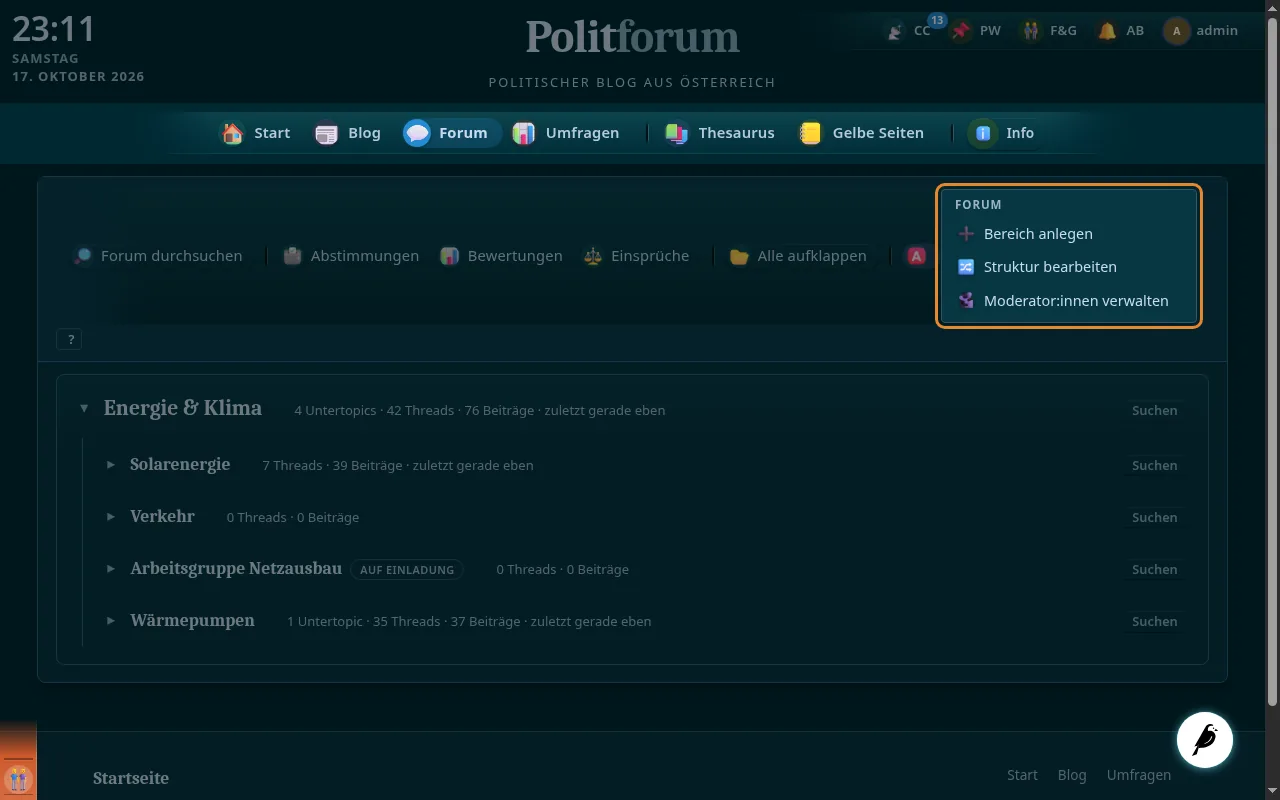Click the plus icon beside Bereich anlegen
This screenshot has height=800, width=1280.
point(966,234)
